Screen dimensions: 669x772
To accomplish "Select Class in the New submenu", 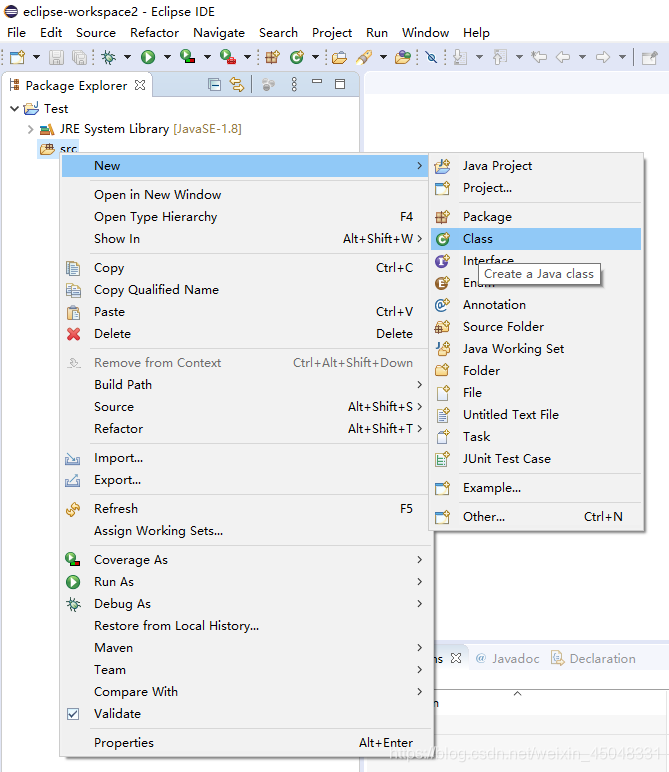I will 536,239.
